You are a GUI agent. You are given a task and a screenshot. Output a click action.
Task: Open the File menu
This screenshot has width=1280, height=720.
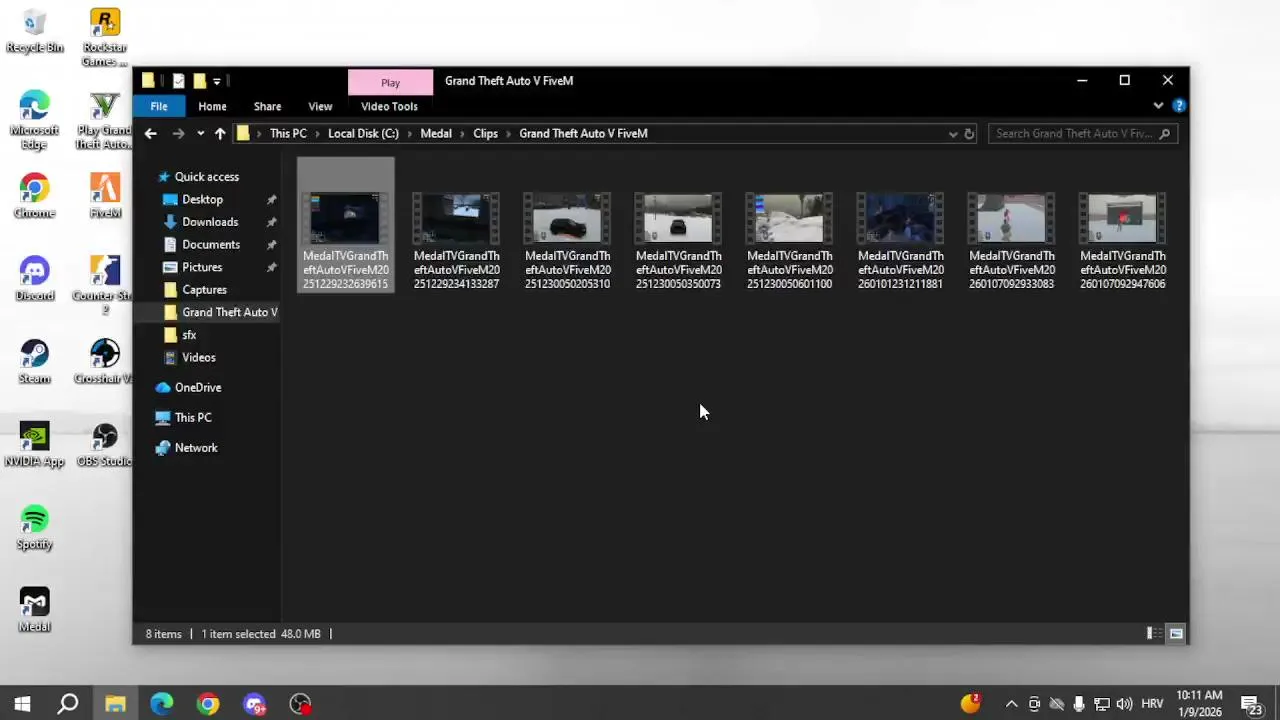coord(159,106)
